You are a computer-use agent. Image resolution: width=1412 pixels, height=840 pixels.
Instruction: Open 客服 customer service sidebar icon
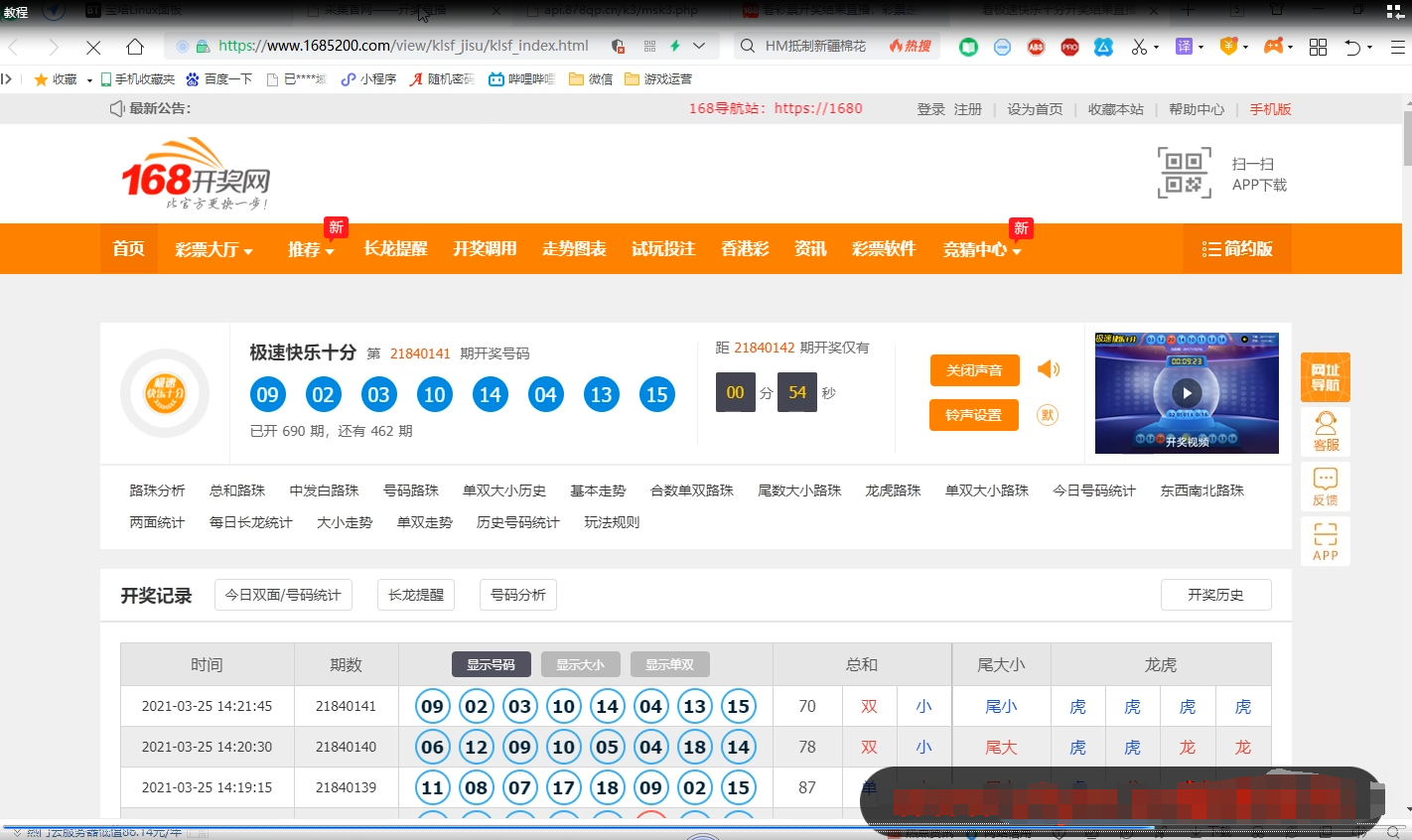pos(1325,432)
